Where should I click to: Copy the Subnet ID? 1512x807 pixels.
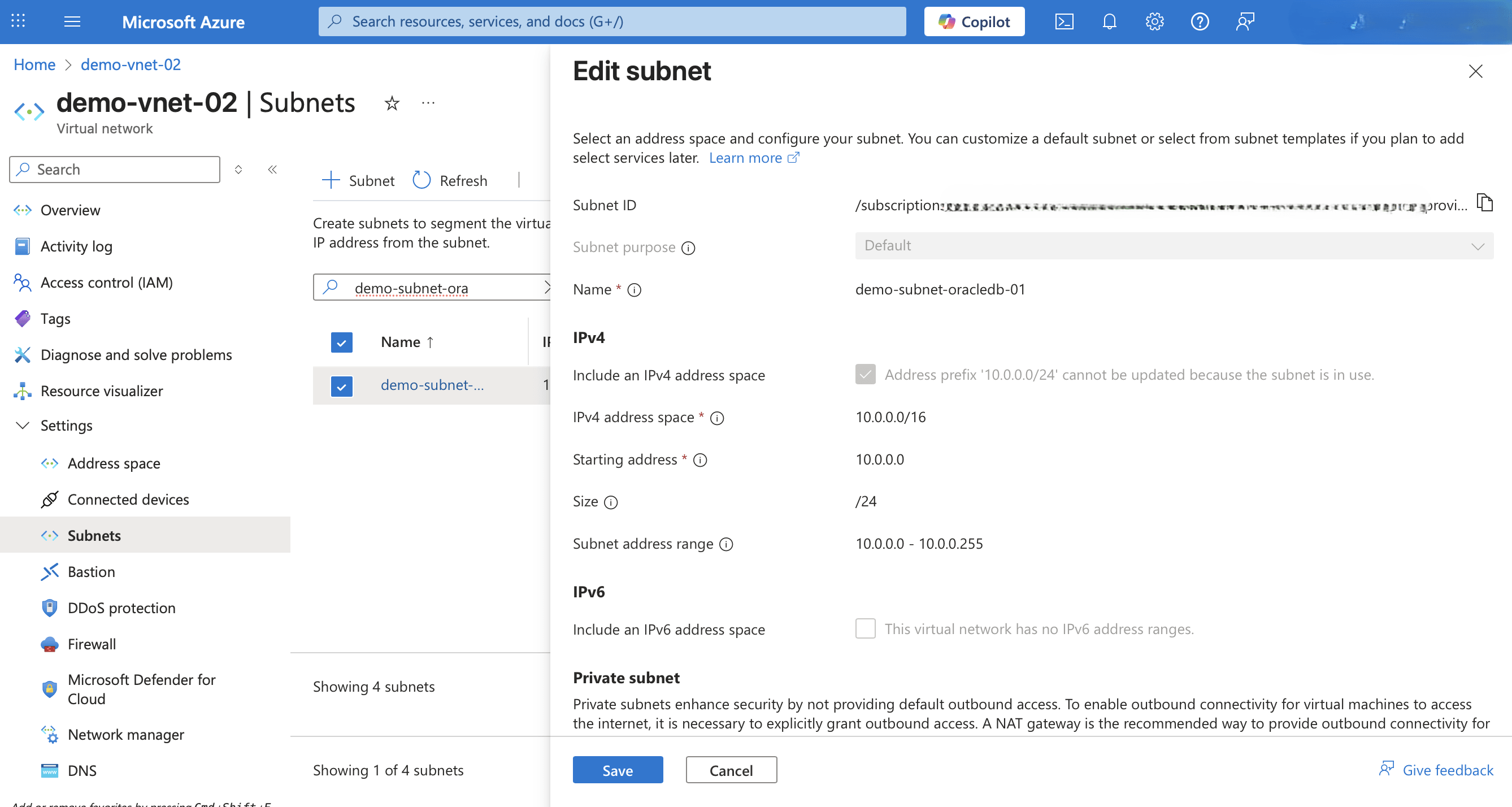[1485, 202]
